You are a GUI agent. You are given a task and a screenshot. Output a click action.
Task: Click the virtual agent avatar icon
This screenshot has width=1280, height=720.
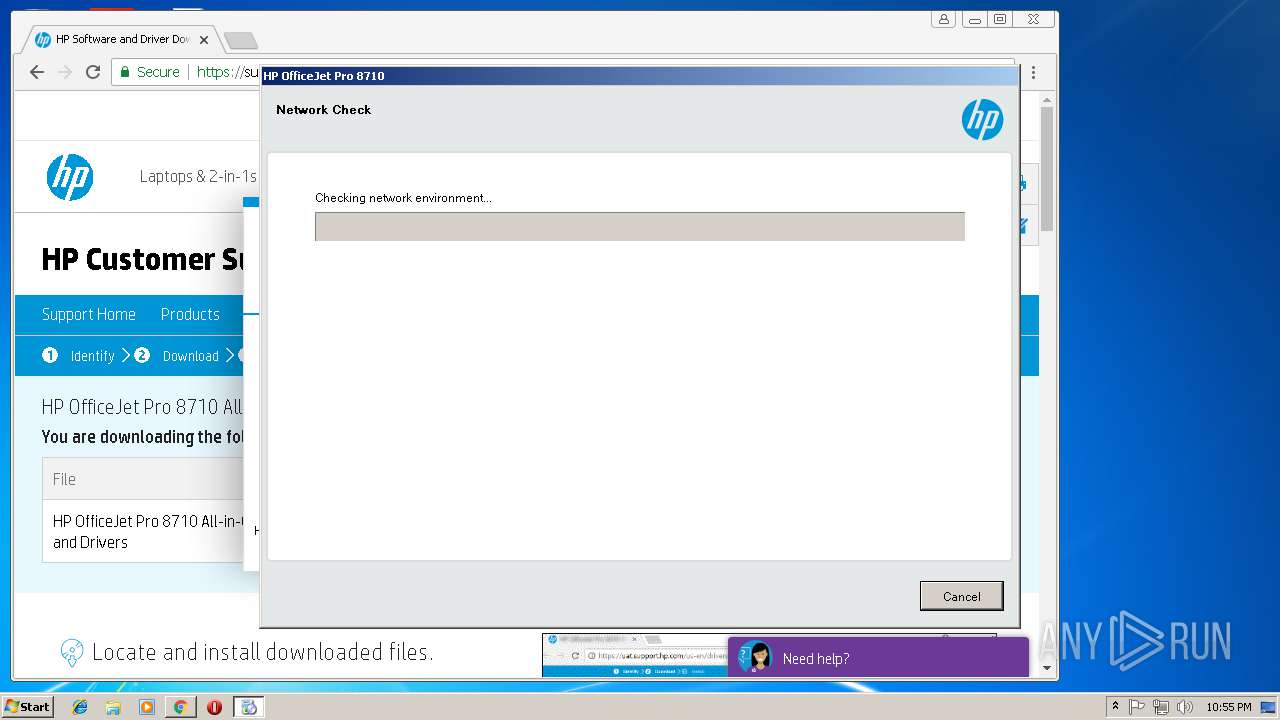[756, 657]
